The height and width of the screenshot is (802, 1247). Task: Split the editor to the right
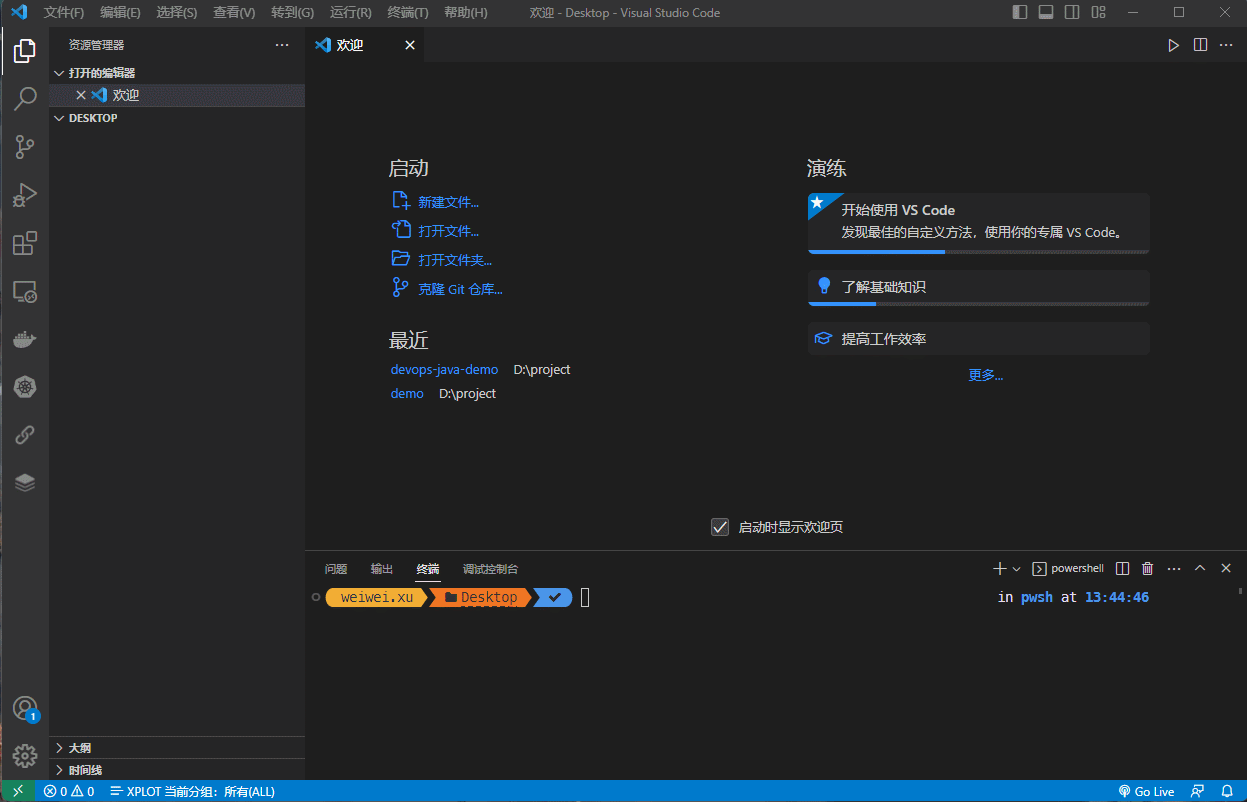[x=1200, y=45]
